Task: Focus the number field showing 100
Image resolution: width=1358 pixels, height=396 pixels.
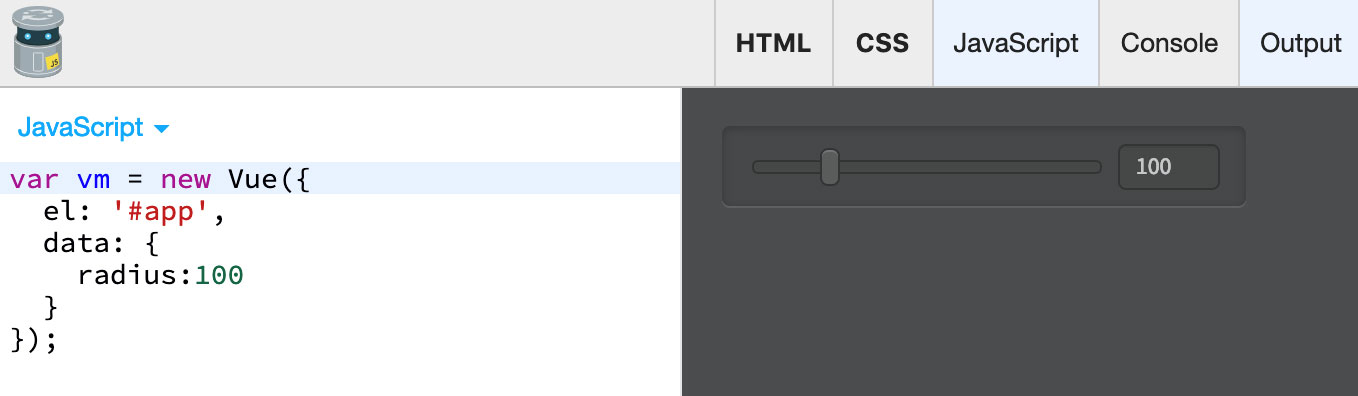Action: [1169, 167]
